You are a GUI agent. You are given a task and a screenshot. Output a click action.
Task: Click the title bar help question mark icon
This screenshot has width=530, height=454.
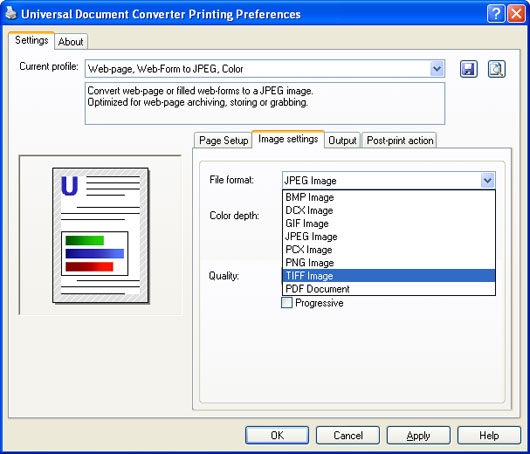pyautogui.click(x=496, y=14)
